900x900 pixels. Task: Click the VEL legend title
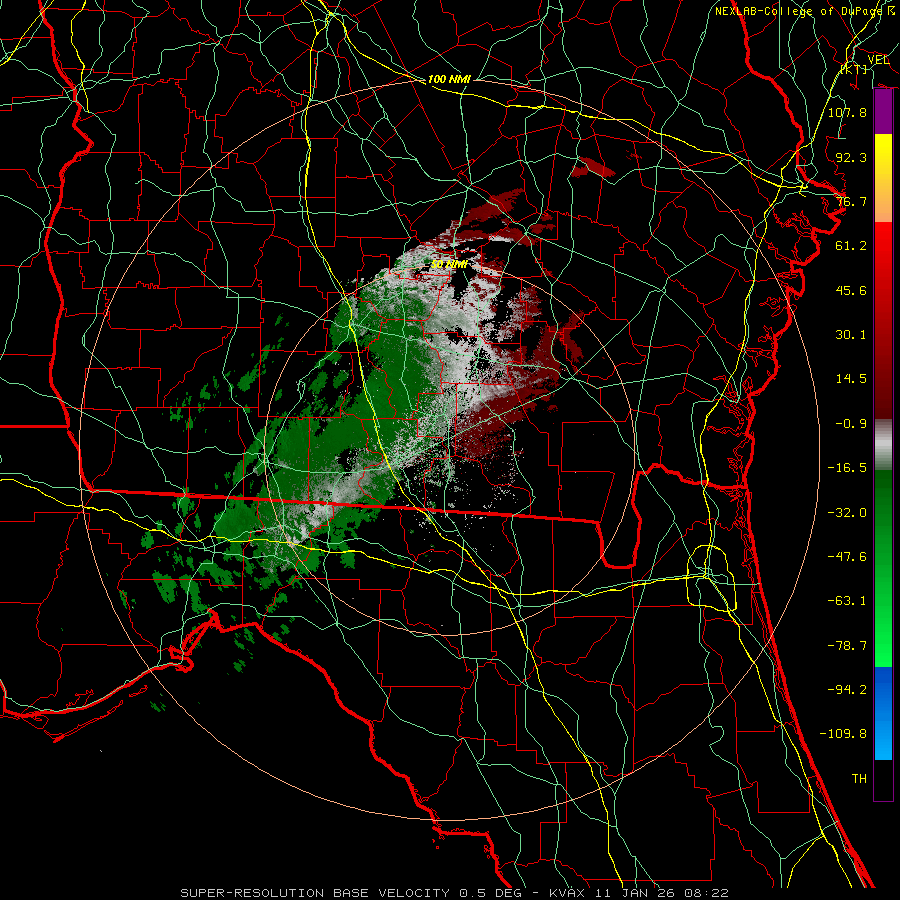pyautogui.click(x=878, y=59)
